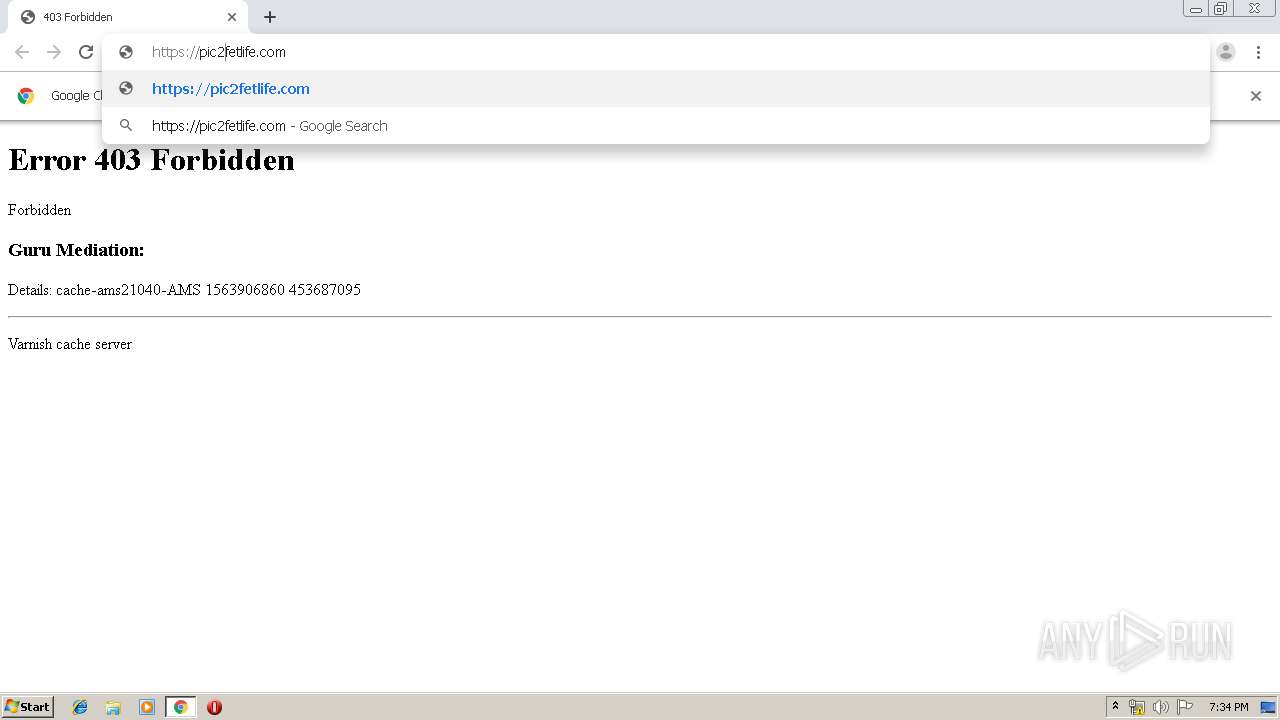Open Windows Explorer folder from taskbar
1280x720 pixels.
click(x=113, y=707)
